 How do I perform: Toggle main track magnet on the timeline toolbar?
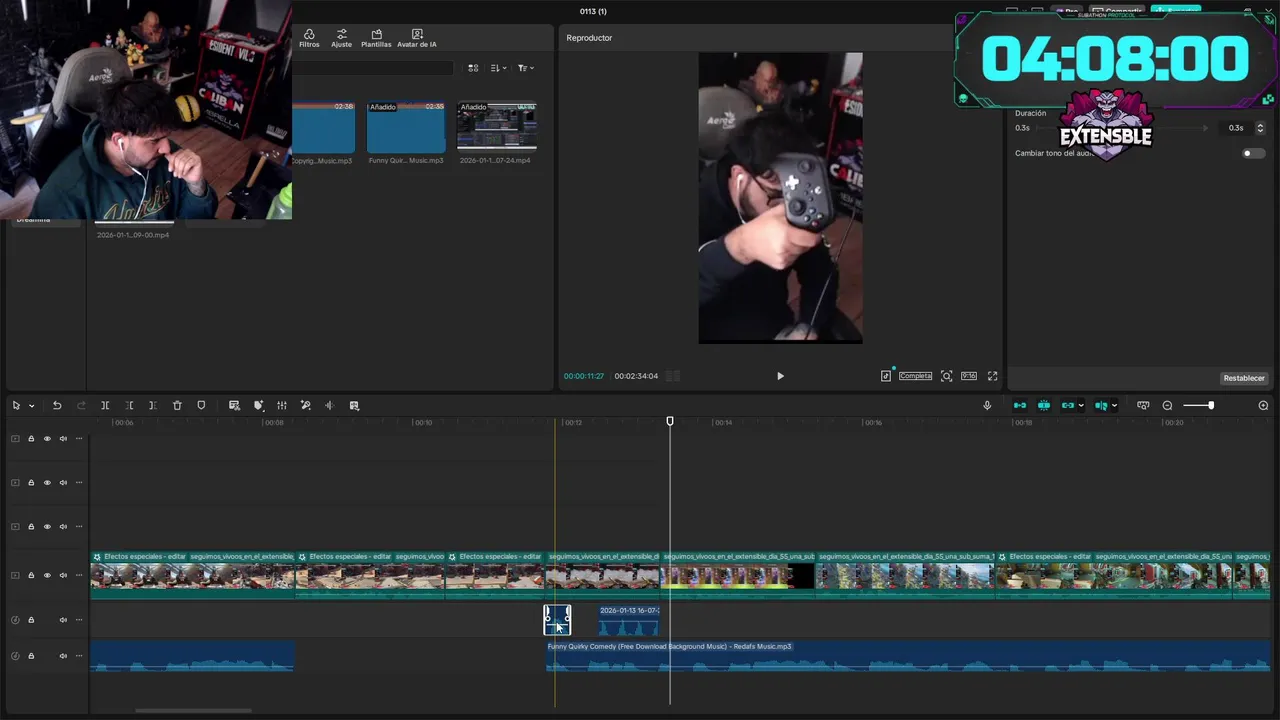(x=1019, y=405)
